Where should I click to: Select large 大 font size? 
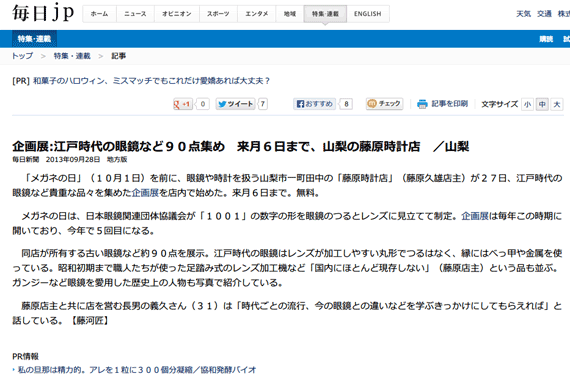(557, 105)
